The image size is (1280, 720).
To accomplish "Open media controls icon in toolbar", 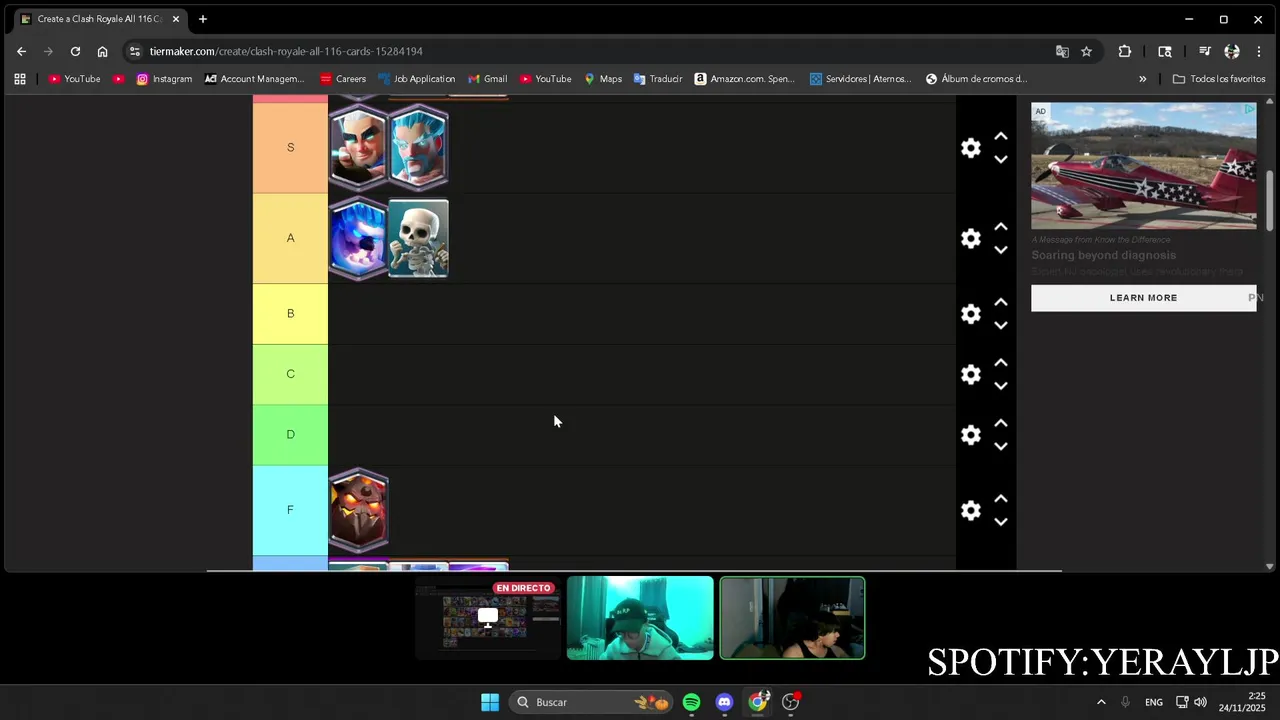I will point(1204,51).
